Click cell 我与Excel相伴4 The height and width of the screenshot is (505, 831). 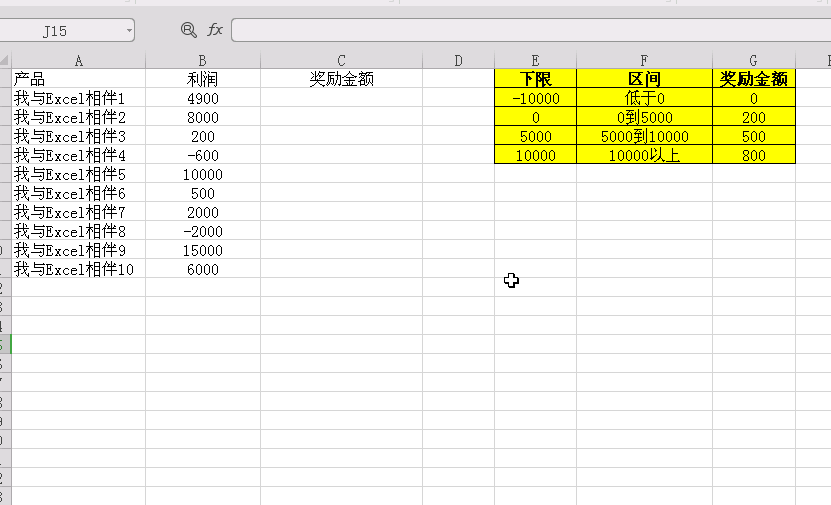pos(78,155)
